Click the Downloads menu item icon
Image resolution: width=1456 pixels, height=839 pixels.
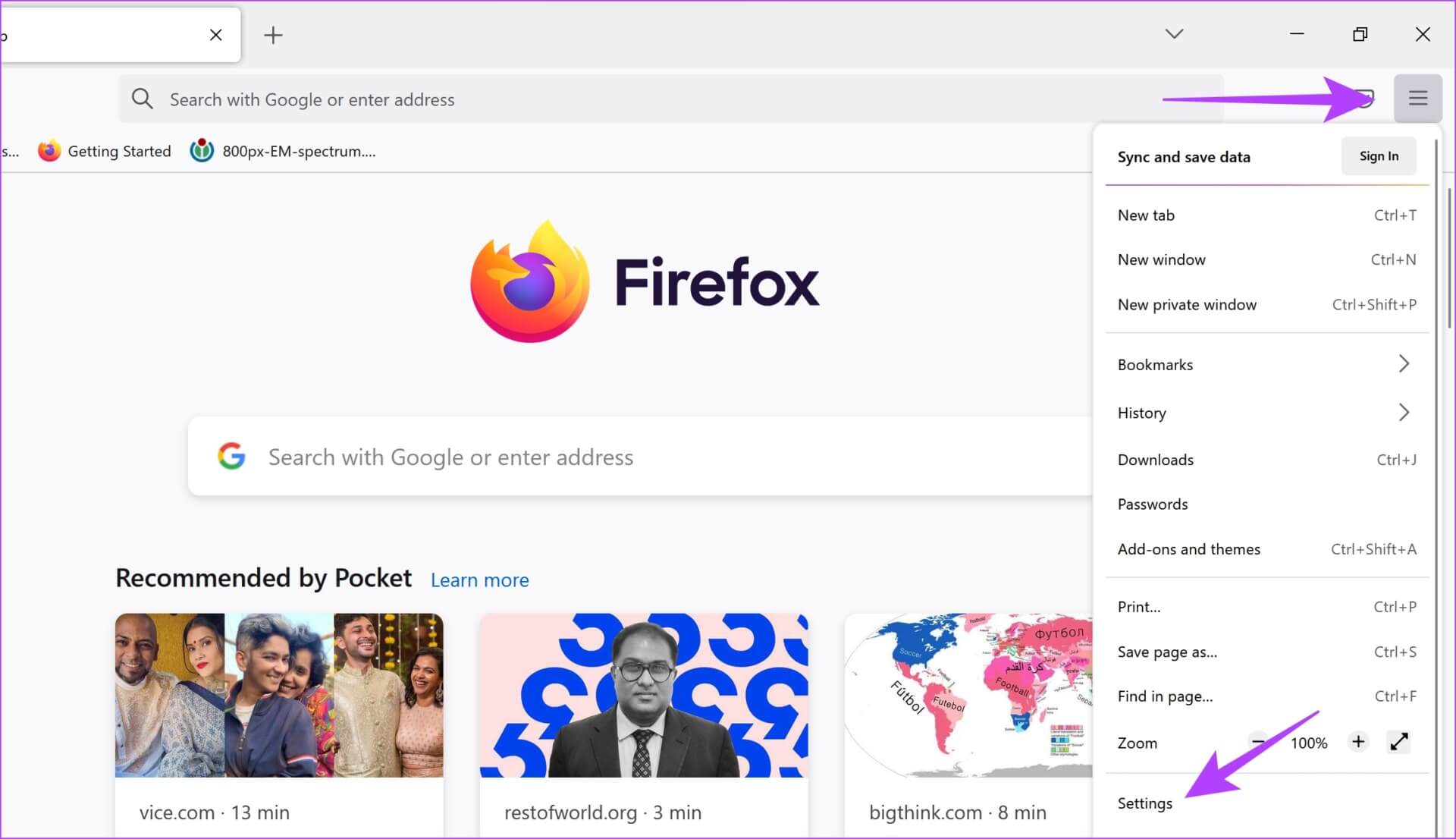[x=1154, y=458]
